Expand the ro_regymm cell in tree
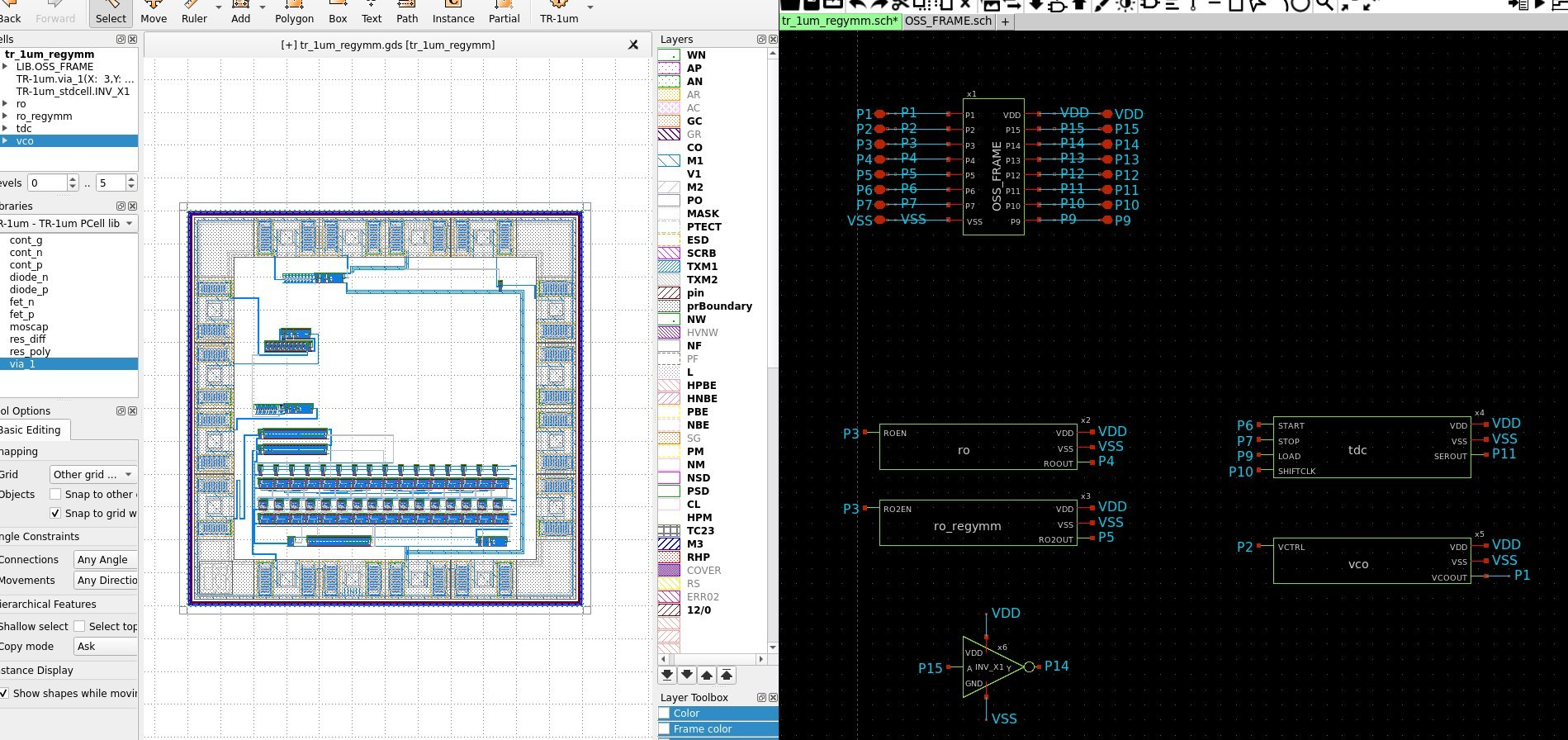 [x=6, y=116]
